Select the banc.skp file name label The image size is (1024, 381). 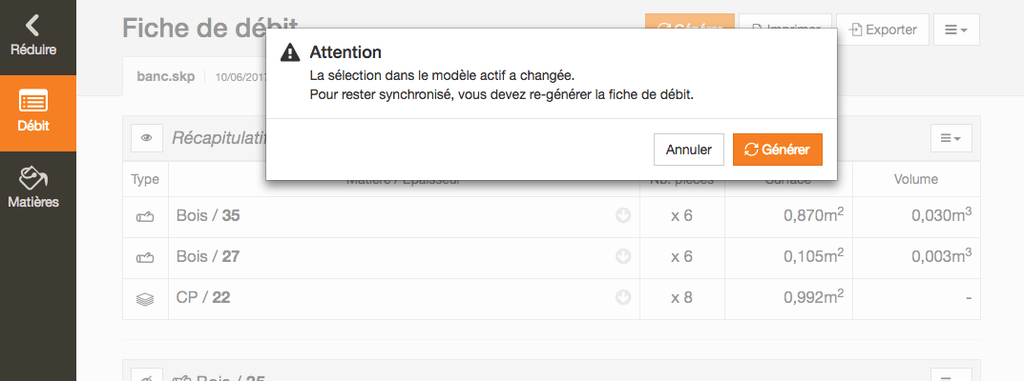click(165, 76)
